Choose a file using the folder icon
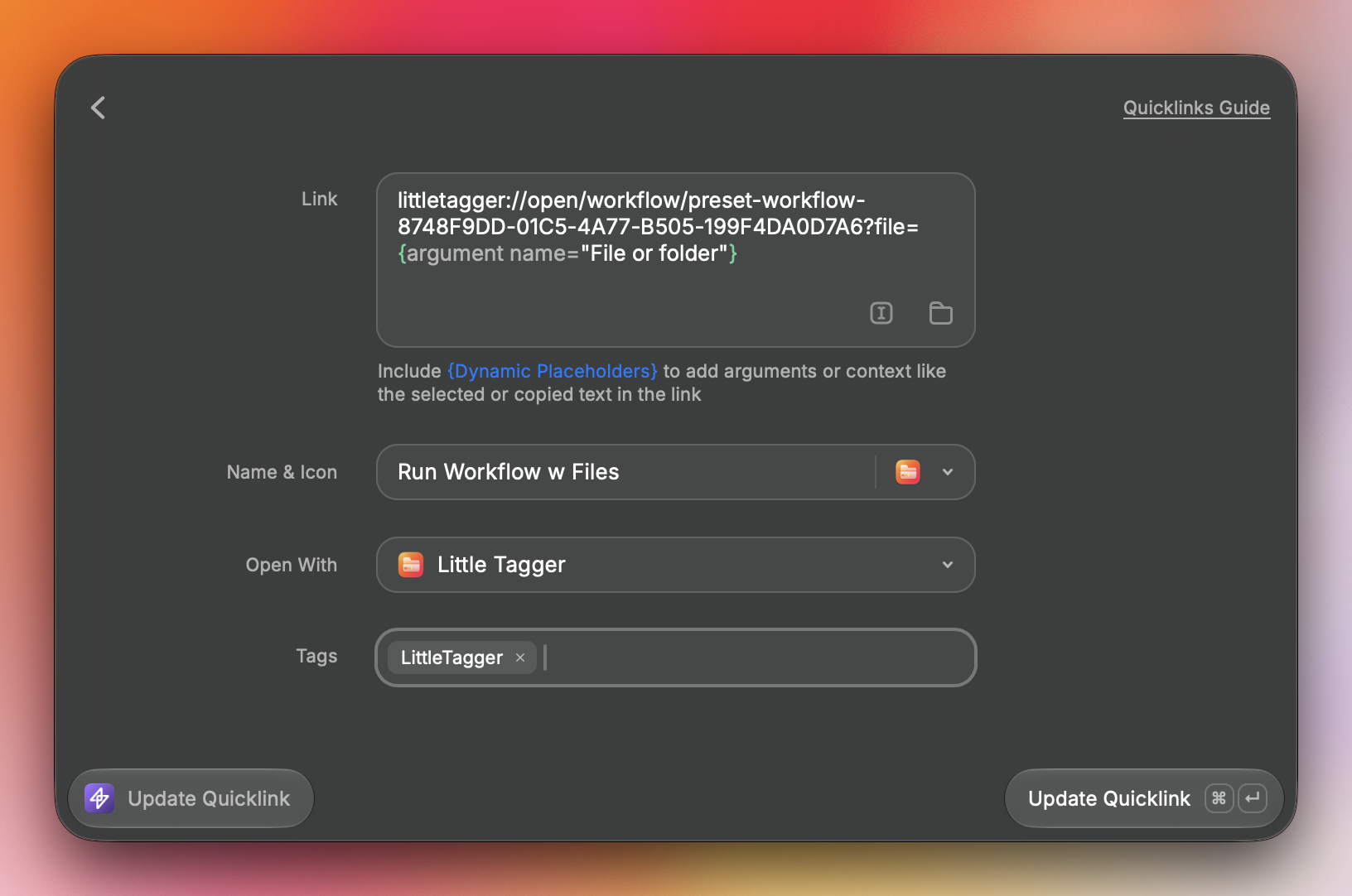Screen dimensions: 1352x896 pyautogui.click(x=940, y=313)
